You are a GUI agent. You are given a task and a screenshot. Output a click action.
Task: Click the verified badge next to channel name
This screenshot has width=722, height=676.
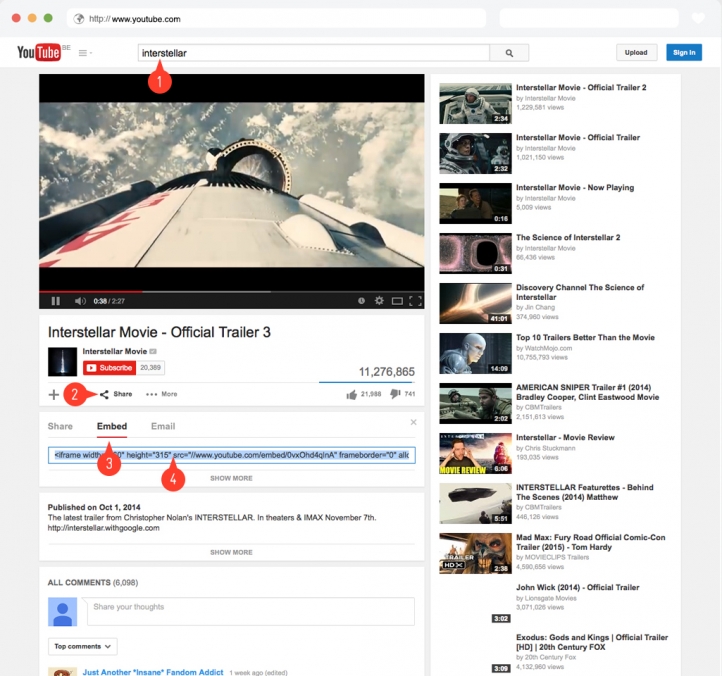[x=153, y=351]
